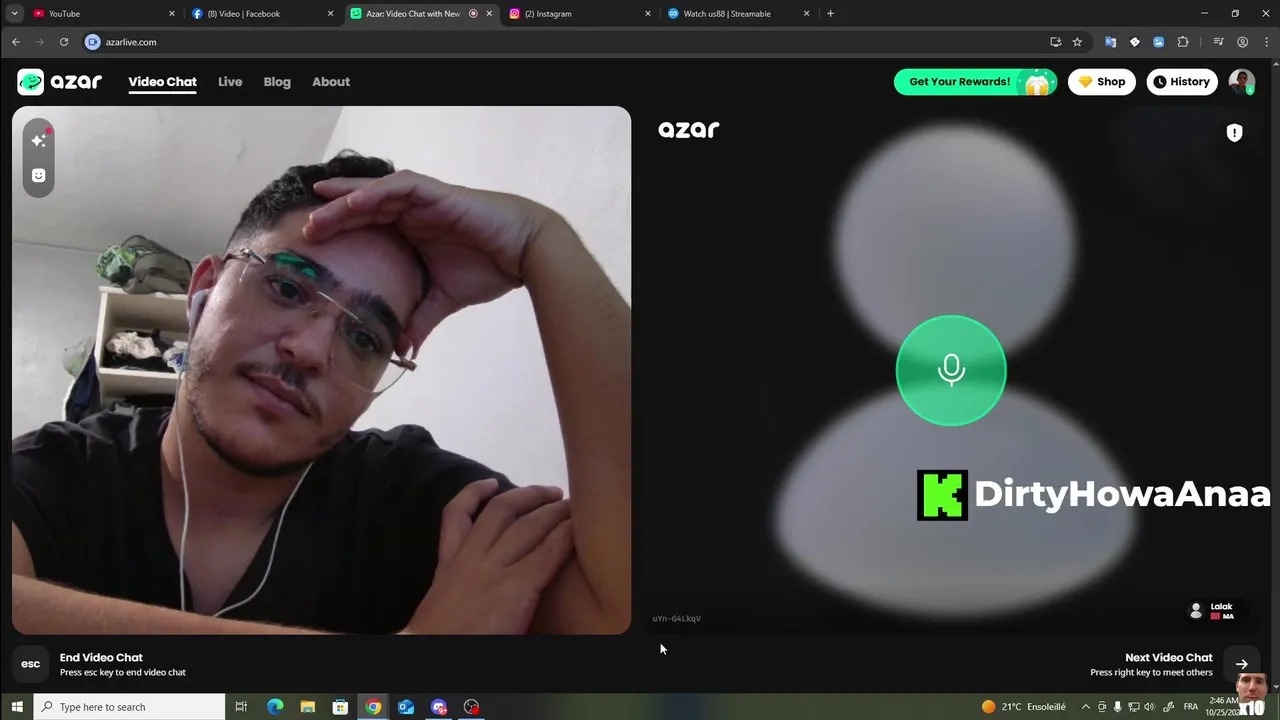Bookmark this page with star icon
Image resolution: width=1280 pixels, height=720 pixels.
pos(1077,42)
